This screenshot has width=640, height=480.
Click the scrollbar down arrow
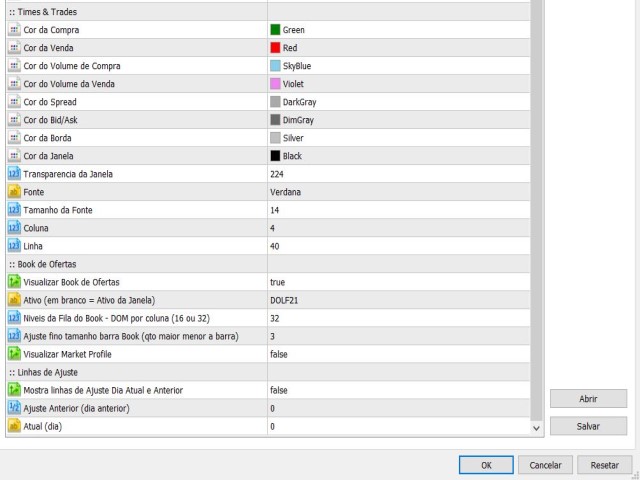click(x=536, y=428)
